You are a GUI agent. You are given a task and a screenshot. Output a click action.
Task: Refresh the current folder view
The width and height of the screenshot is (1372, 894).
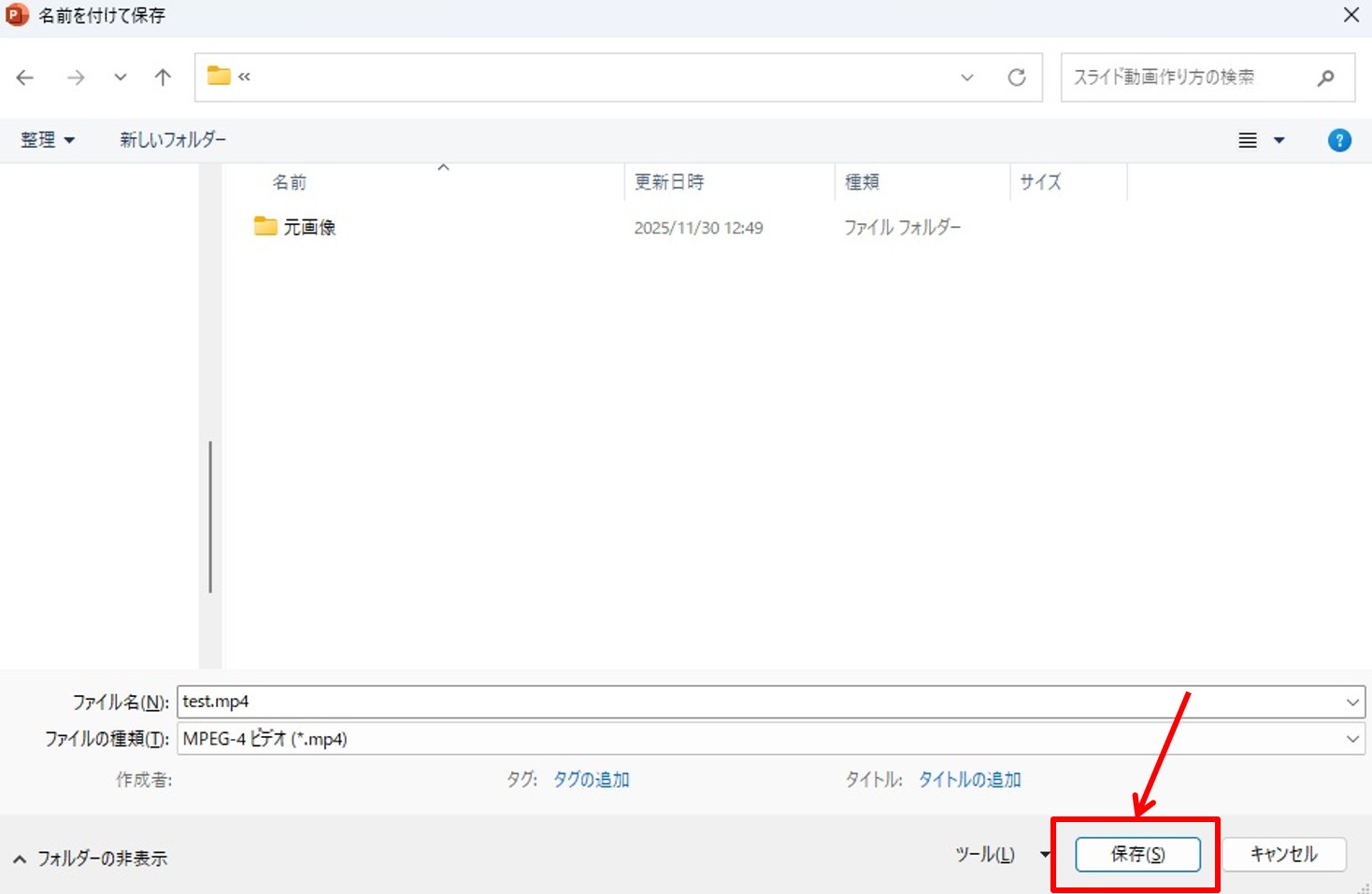(1017, 78)
